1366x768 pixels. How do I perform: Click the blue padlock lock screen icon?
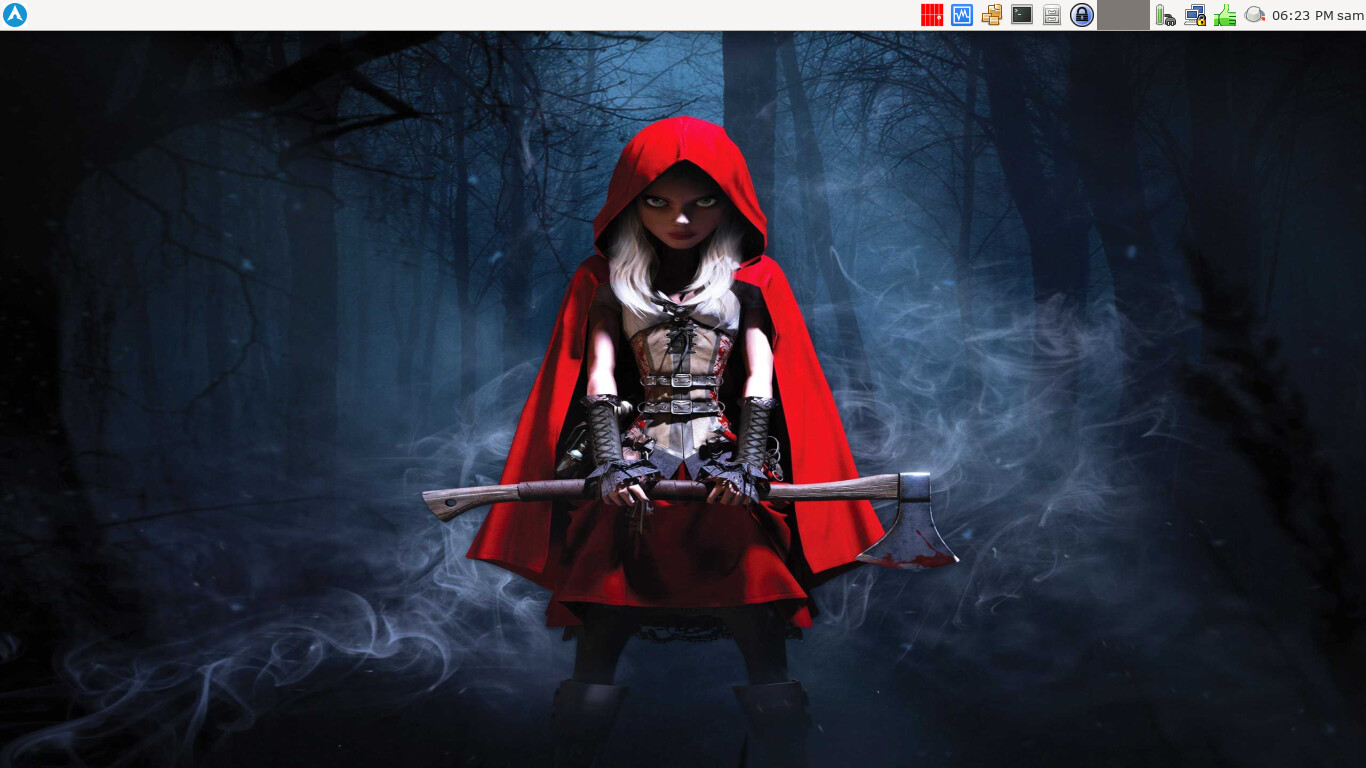coord(1082,15)
